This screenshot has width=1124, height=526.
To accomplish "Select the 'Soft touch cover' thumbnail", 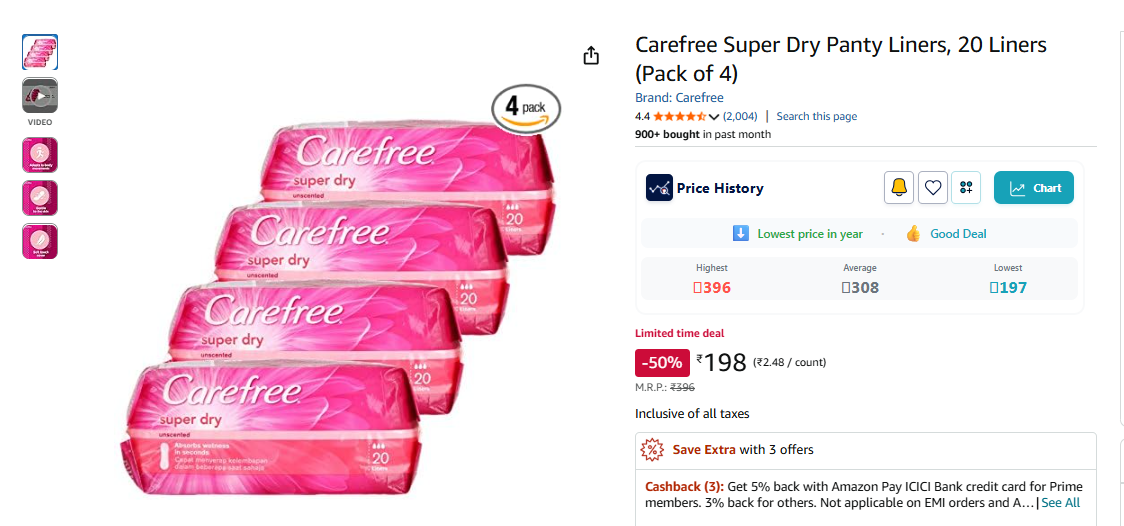I will point(40,241).
